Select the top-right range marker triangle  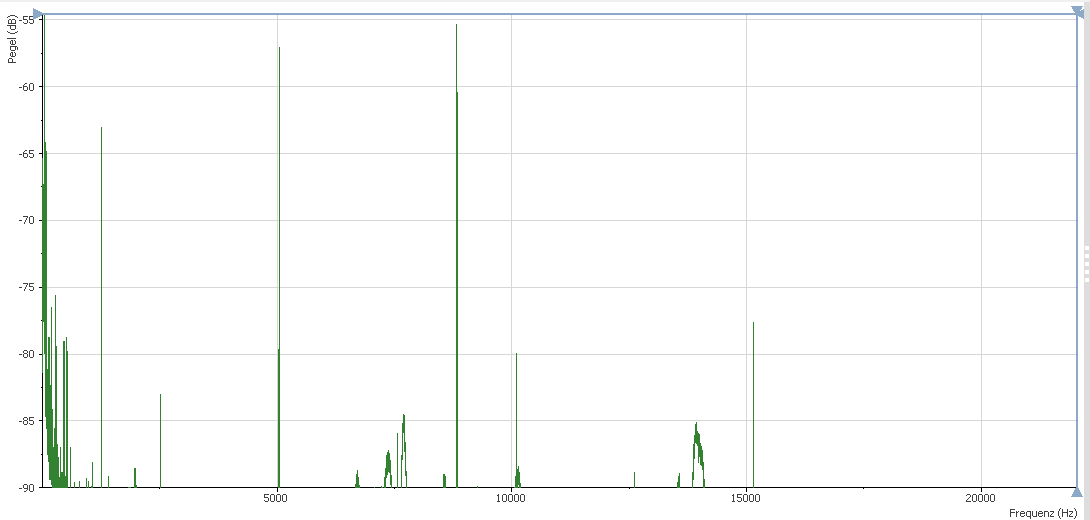pyautogui.click(x=1077, y=12)
